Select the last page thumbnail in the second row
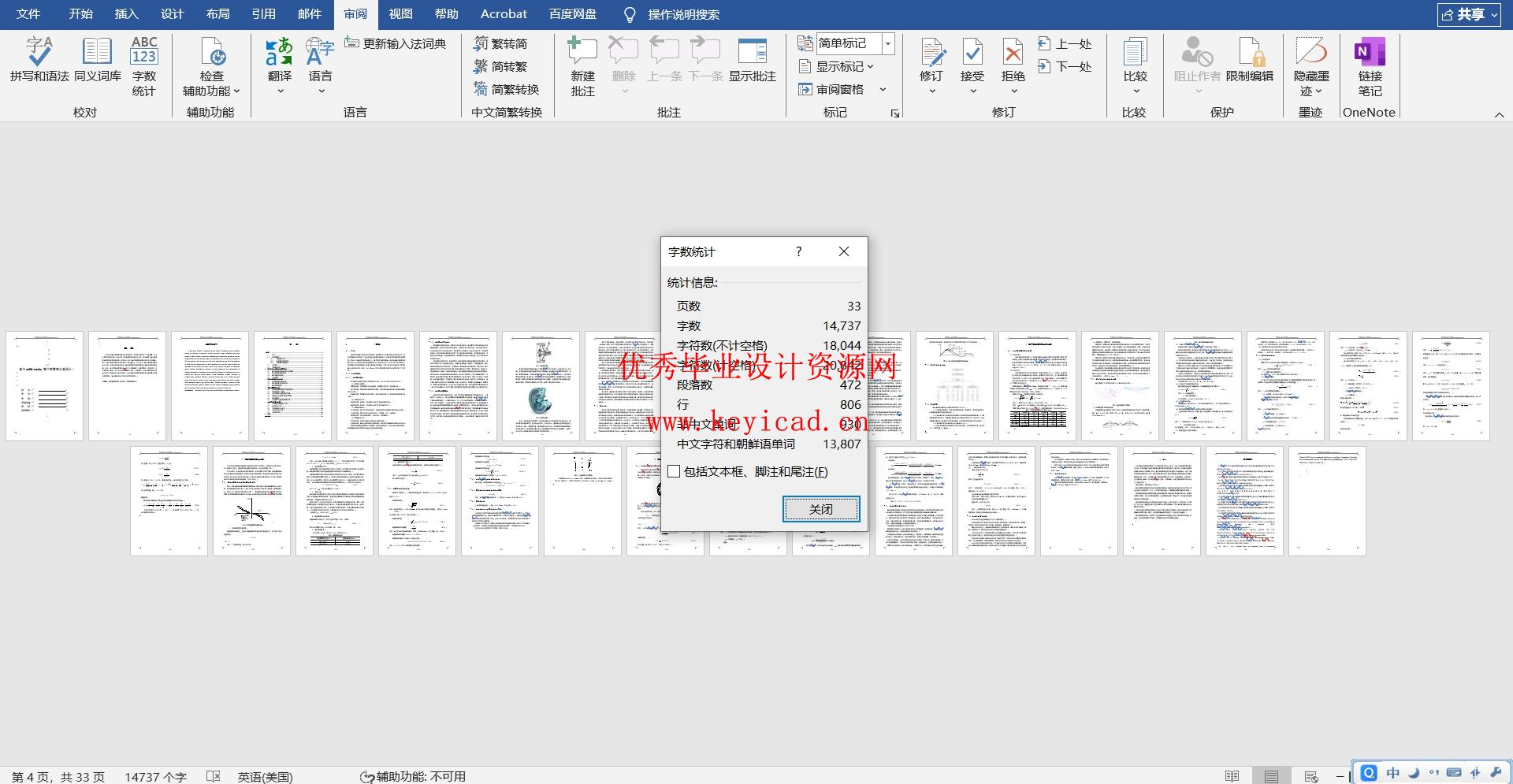 click(x=1327, y=501)
